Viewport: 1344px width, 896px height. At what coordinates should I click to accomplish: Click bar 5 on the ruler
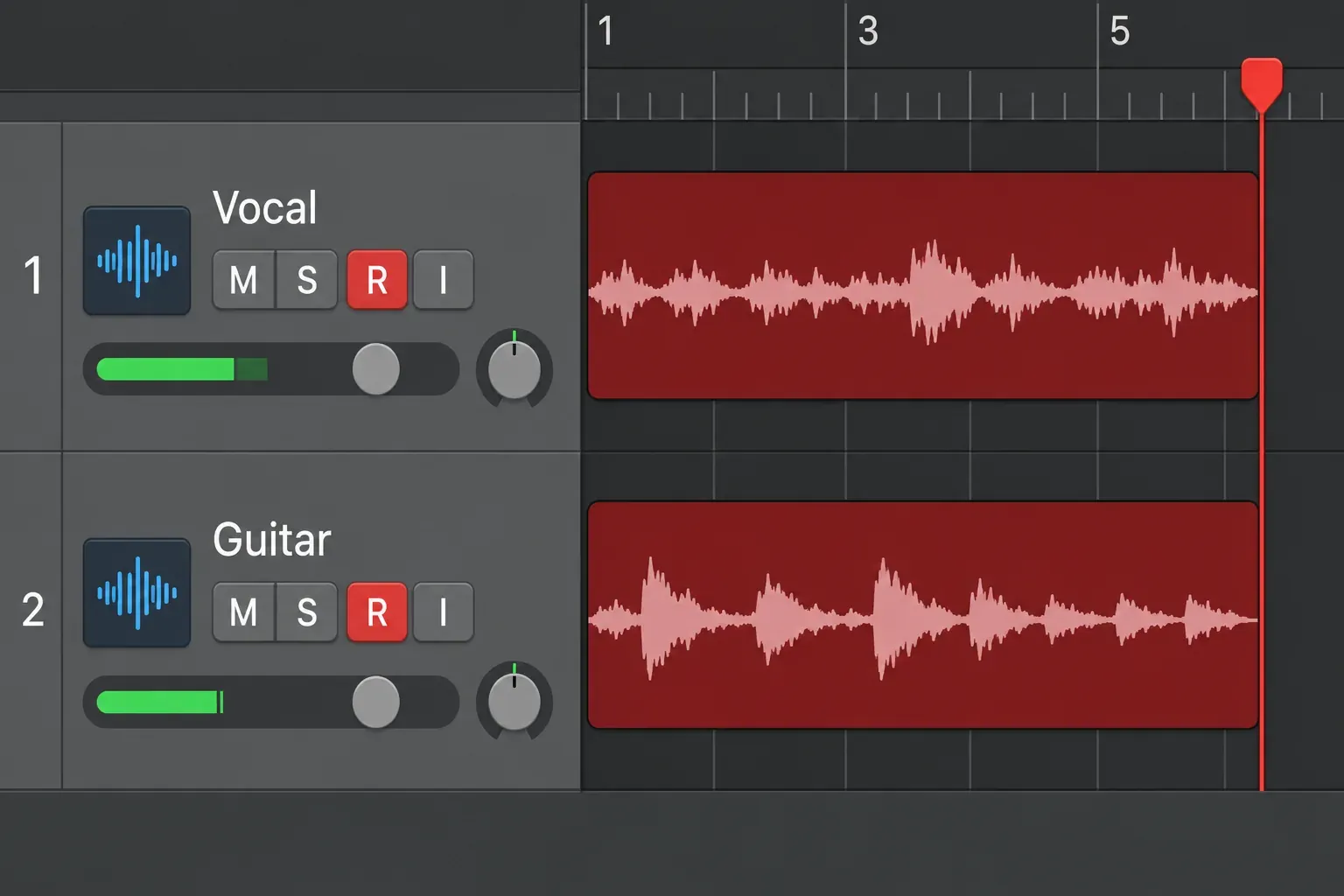[1120, 31]
